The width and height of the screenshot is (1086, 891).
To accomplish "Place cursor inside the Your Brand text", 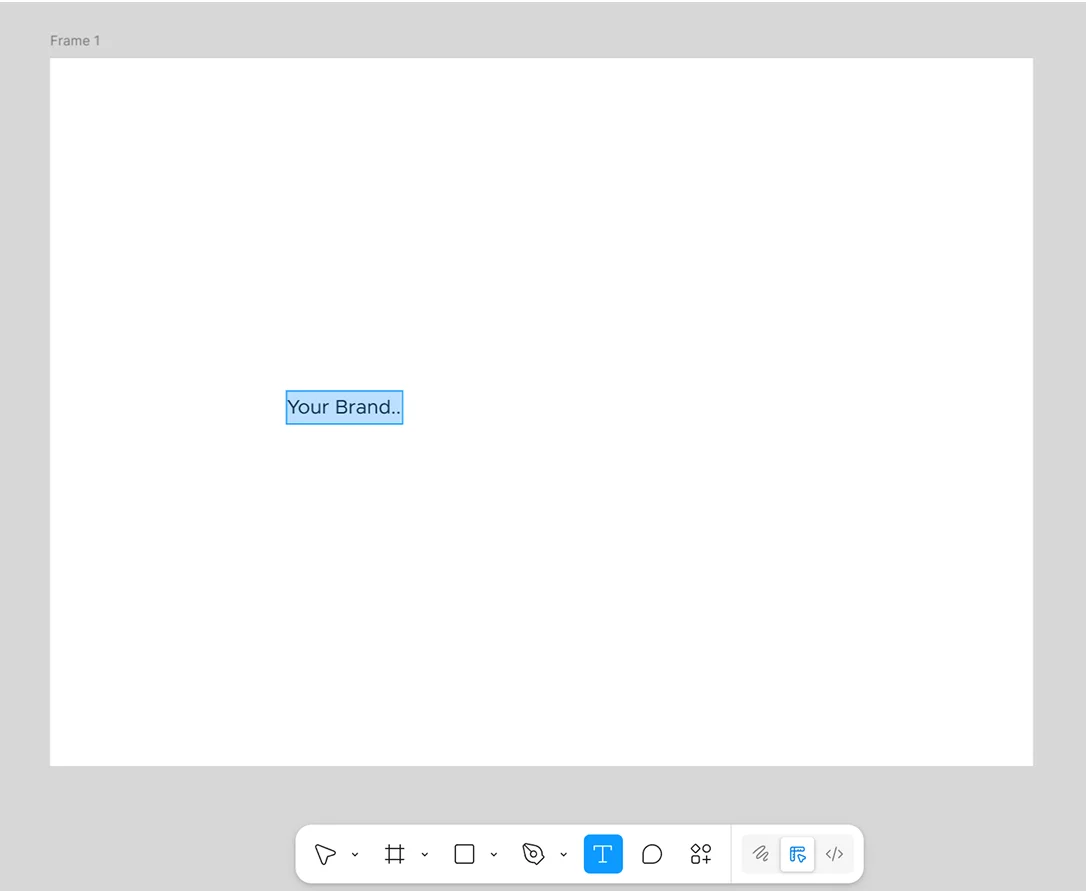I will (344, 407).
